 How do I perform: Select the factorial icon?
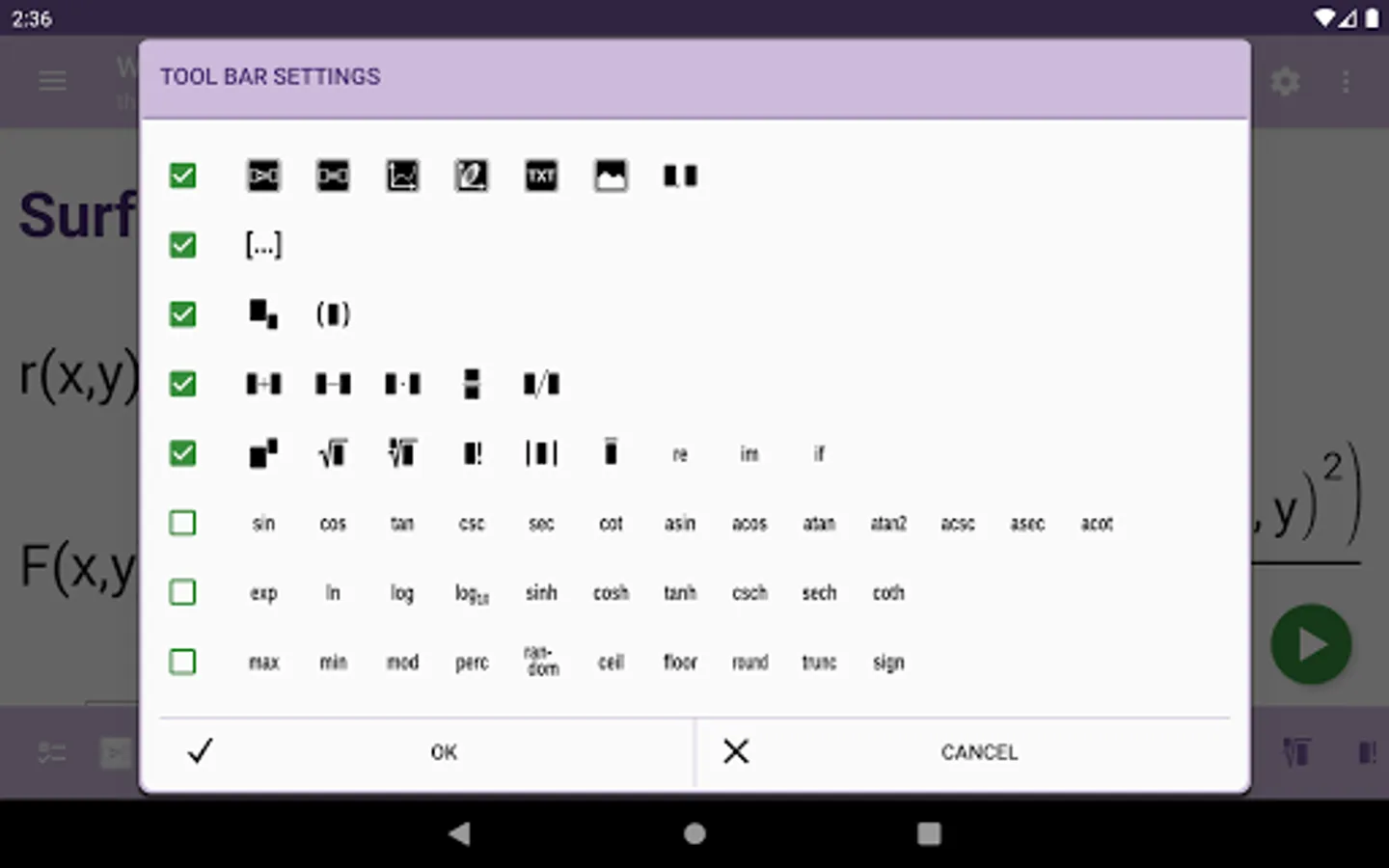472,453
